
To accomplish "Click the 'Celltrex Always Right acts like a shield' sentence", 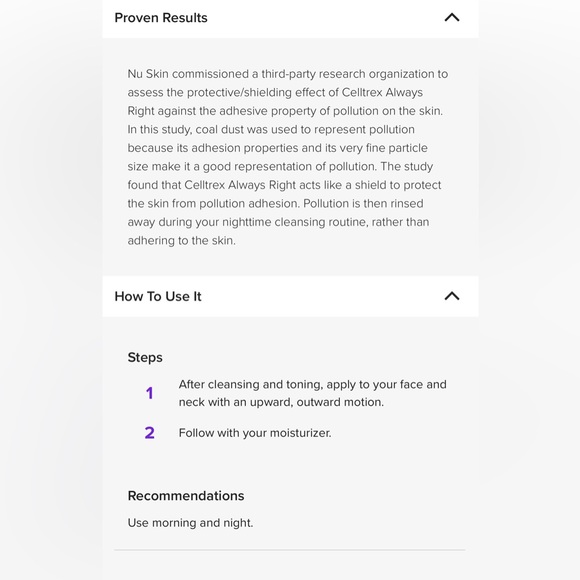I will pos(284,185).
